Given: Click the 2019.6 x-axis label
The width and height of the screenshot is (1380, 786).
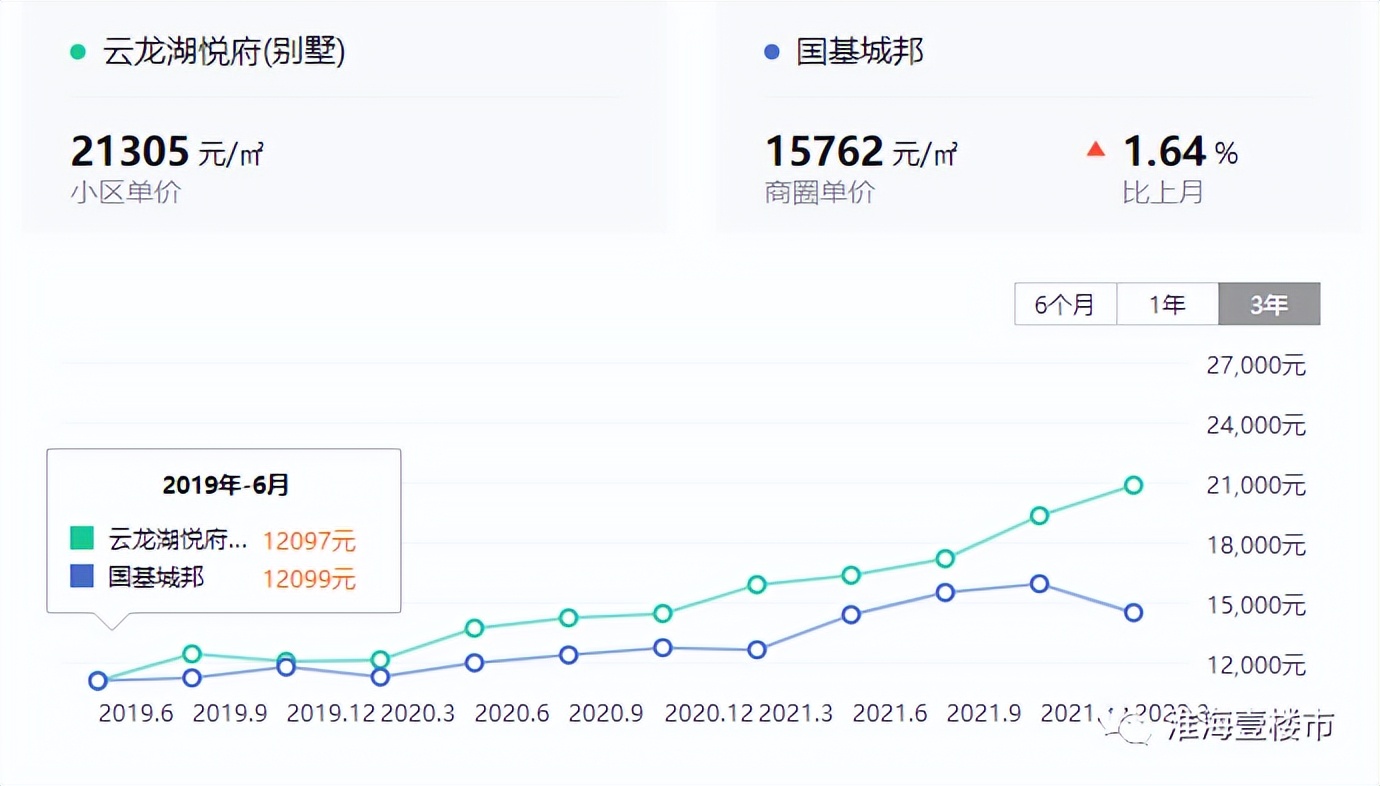Looking at the screenshot, I should tap(136, 714).
